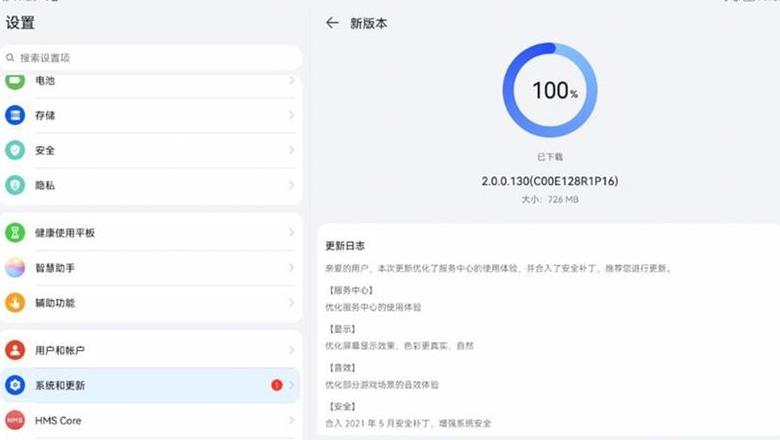Click the red 用户和帐户 person icon
Screen dimensions: 780x440
(x=15, y=350)
